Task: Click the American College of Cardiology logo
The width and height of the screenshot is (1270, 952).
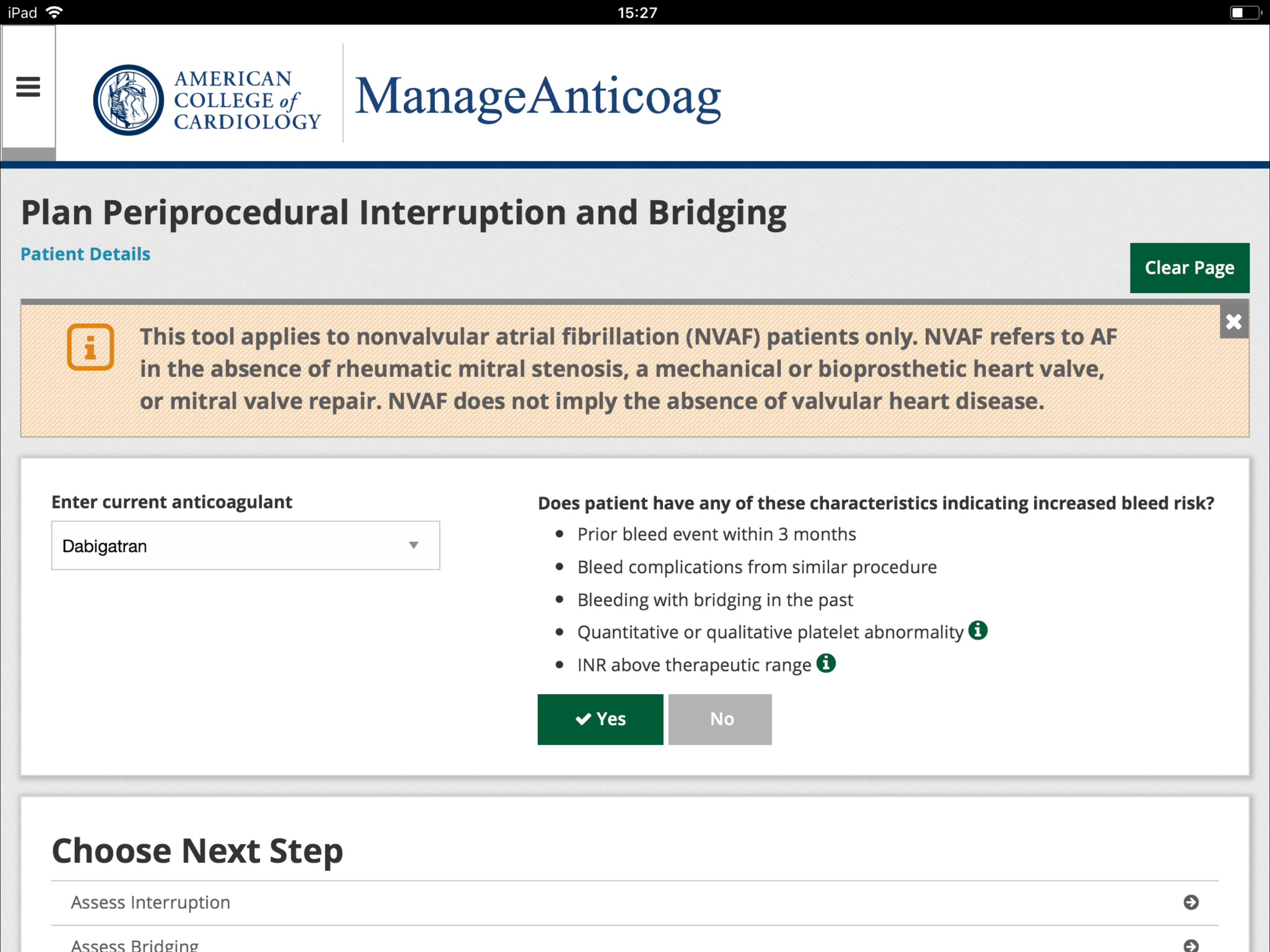Action: pos(207,100)
